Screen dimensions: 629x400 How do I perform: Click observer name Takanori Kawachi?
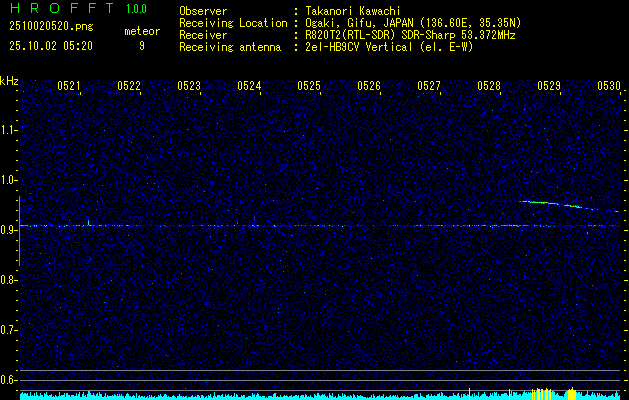point(353,11)
